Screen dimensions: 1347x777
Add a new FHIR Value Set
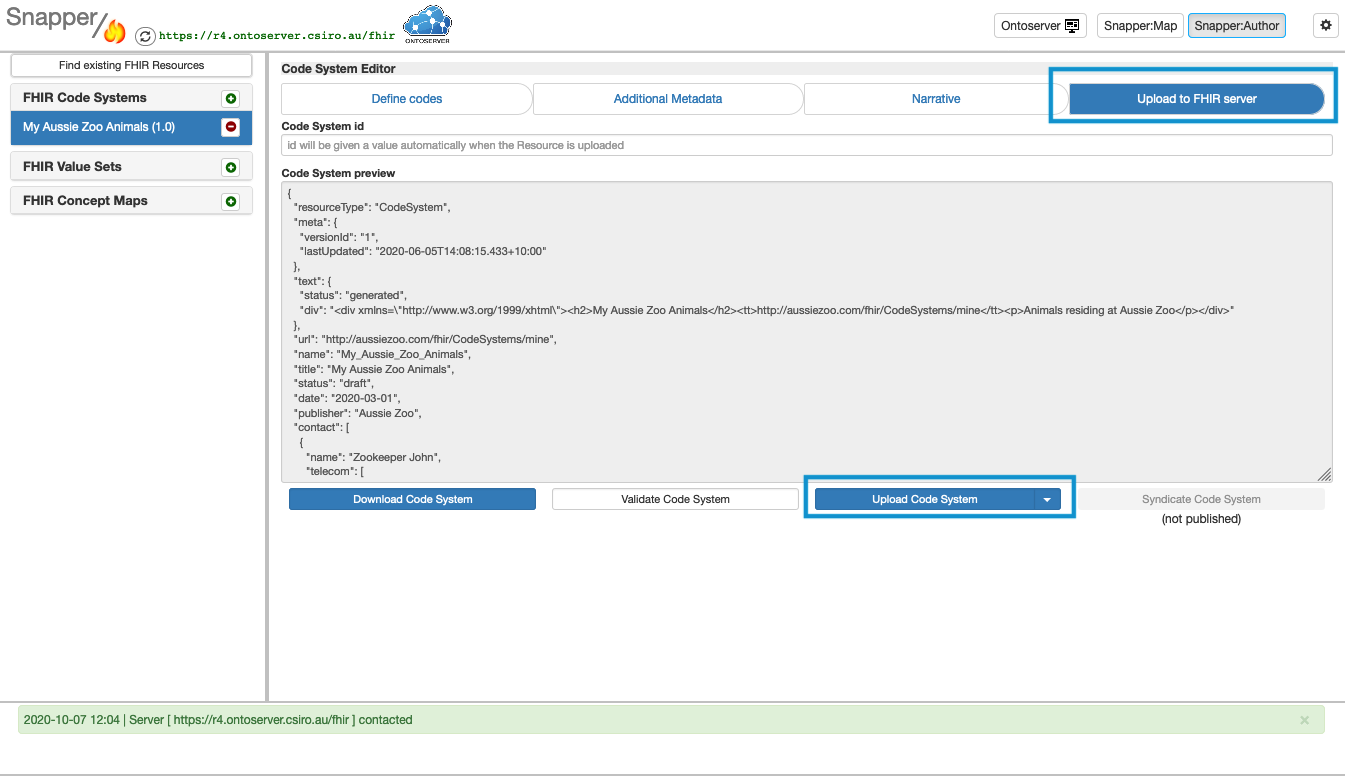point(231,167)
